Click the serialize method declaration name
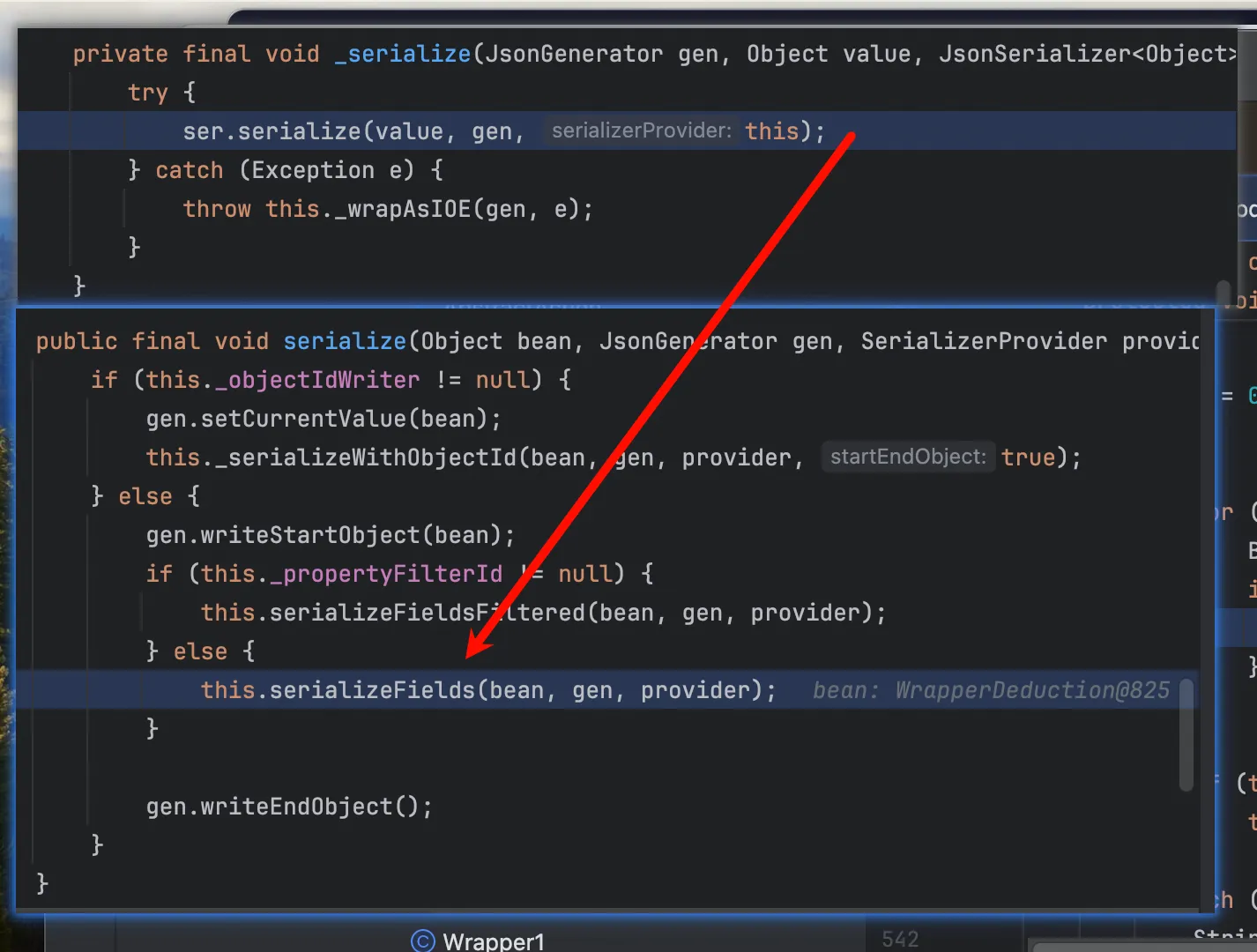The width and height of the screenshot is (1257, 952). (x=344, y=341)
